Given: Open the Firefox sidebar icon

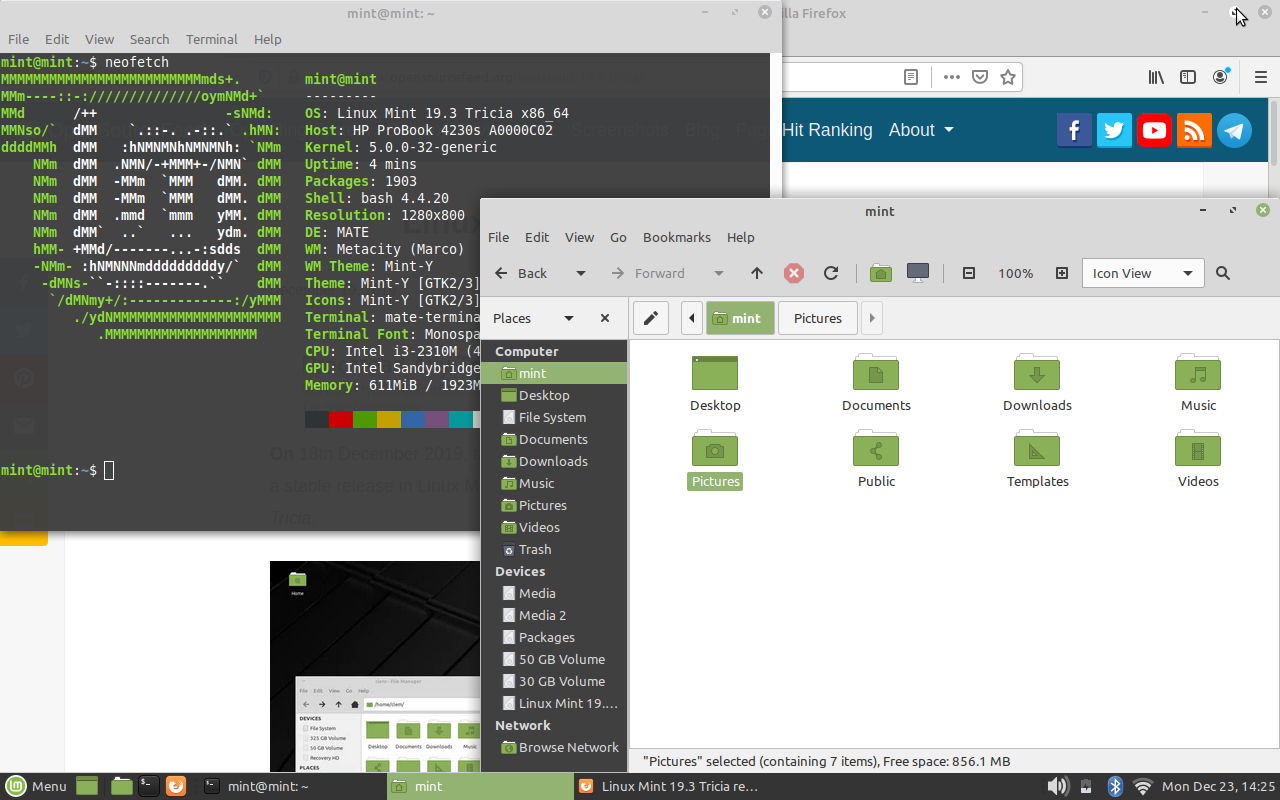Looking at the screenshot, I should click(x=1188, y=76).
